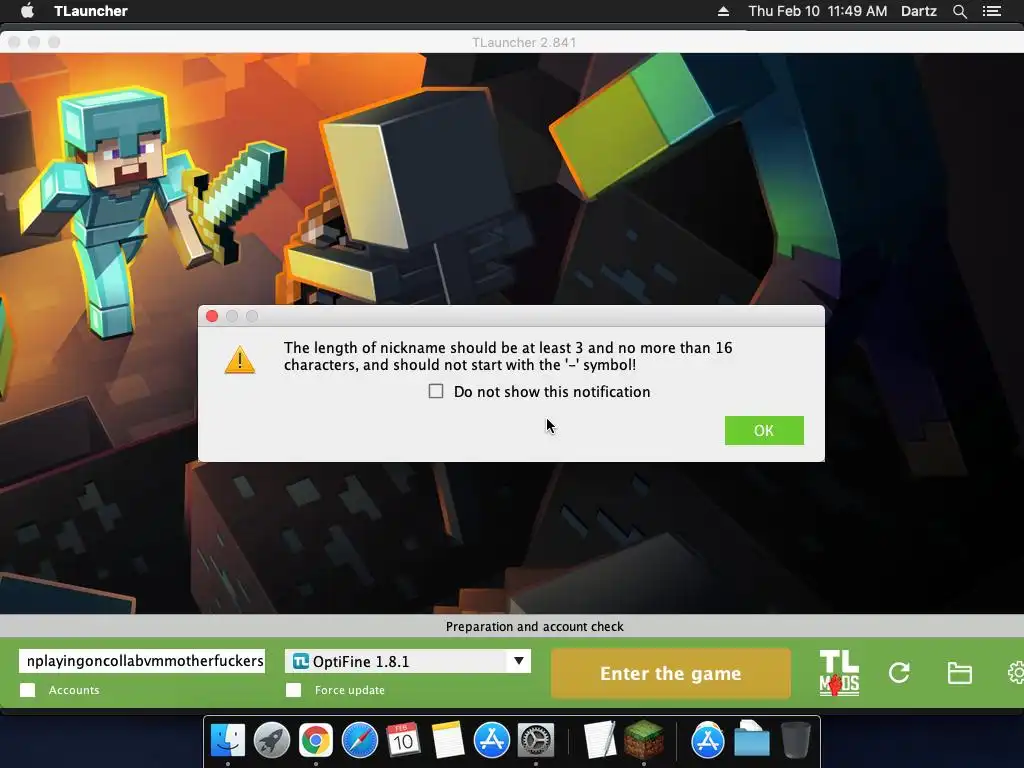This screenshot has width=1024, height=768.
Task: Open Spotlight search magnifier
Action: point(959,11)
